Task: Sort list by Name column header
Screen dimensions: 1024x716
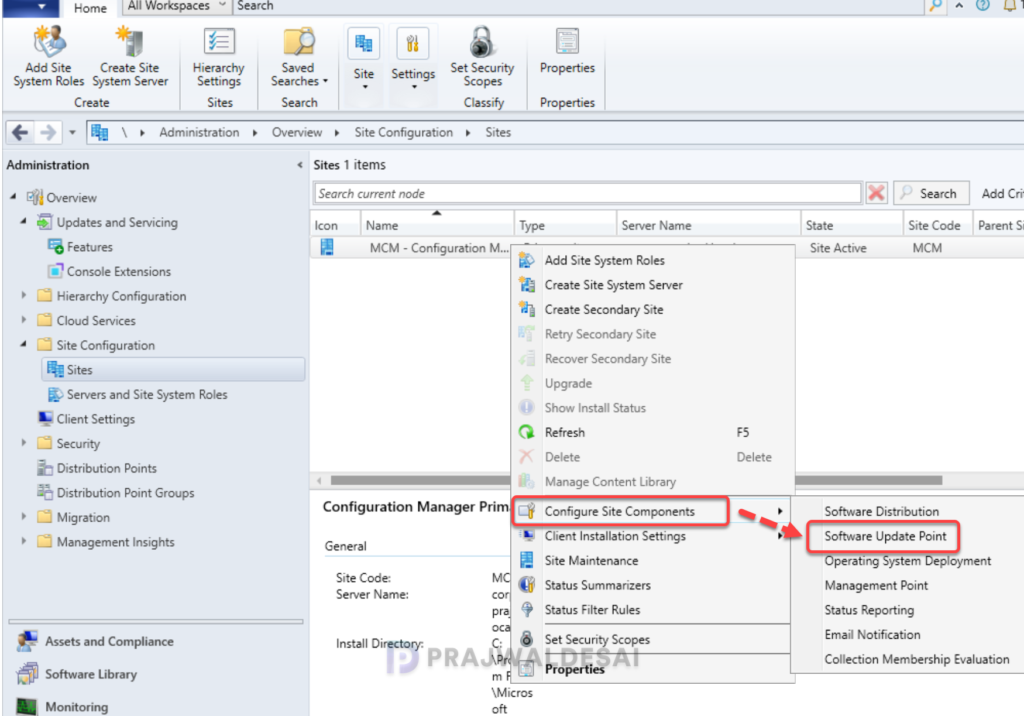Action: click(x=437, y=225)
